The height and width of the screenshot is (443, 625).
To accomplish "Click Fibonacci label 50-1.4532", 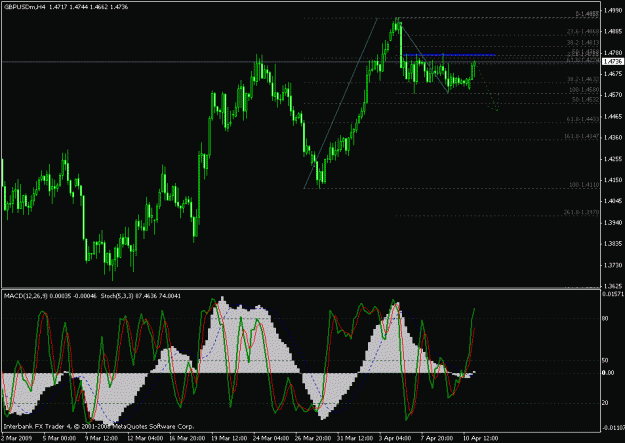I will click(585, 100).
